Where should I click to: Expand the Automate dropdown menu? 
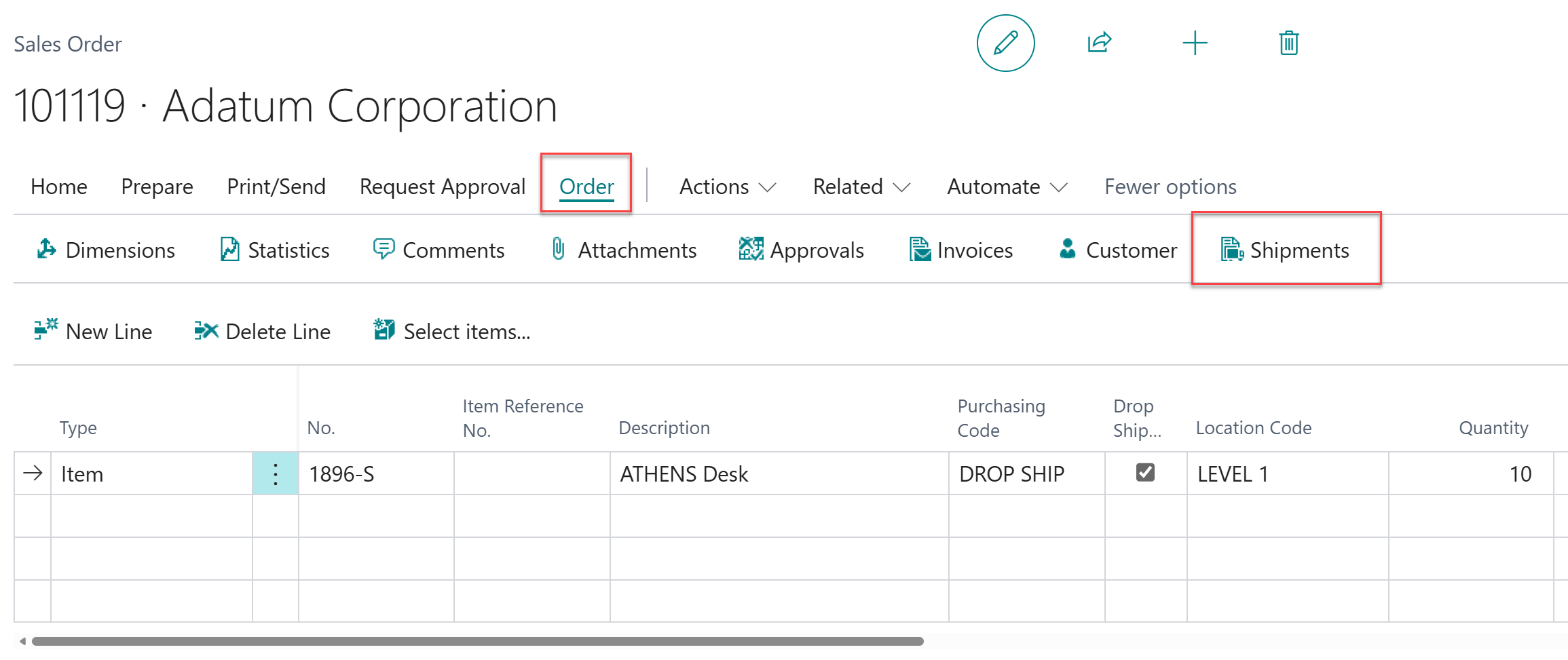1007,187
